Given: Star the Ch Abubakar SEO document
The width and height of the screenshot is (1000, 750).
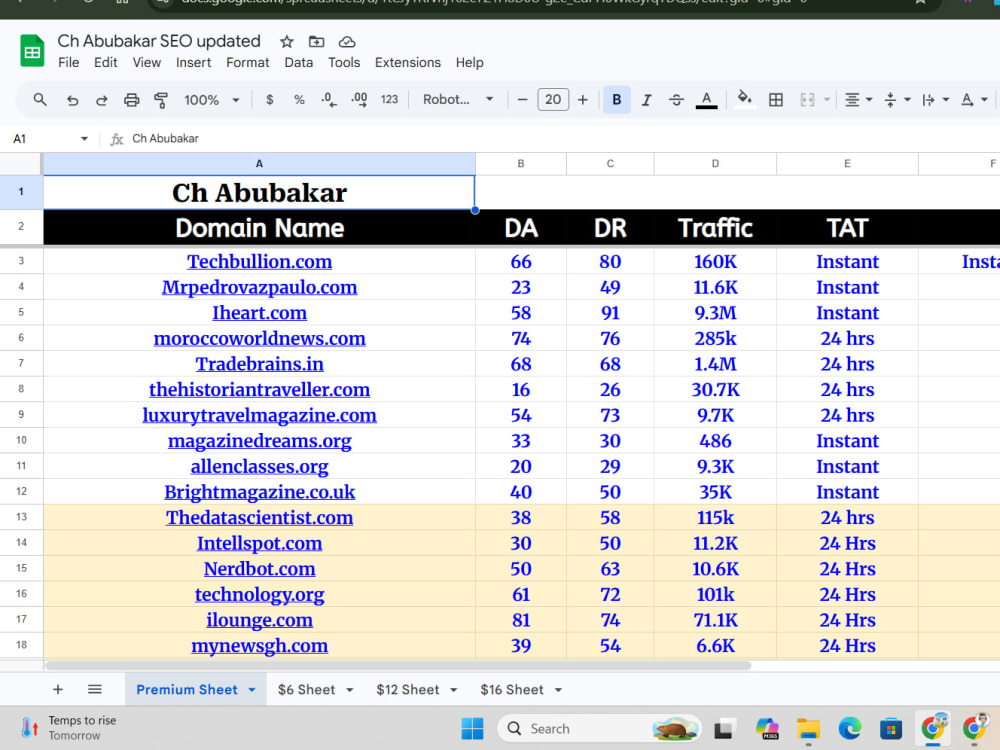Looking at the screenshot, I should click(287, 41).
